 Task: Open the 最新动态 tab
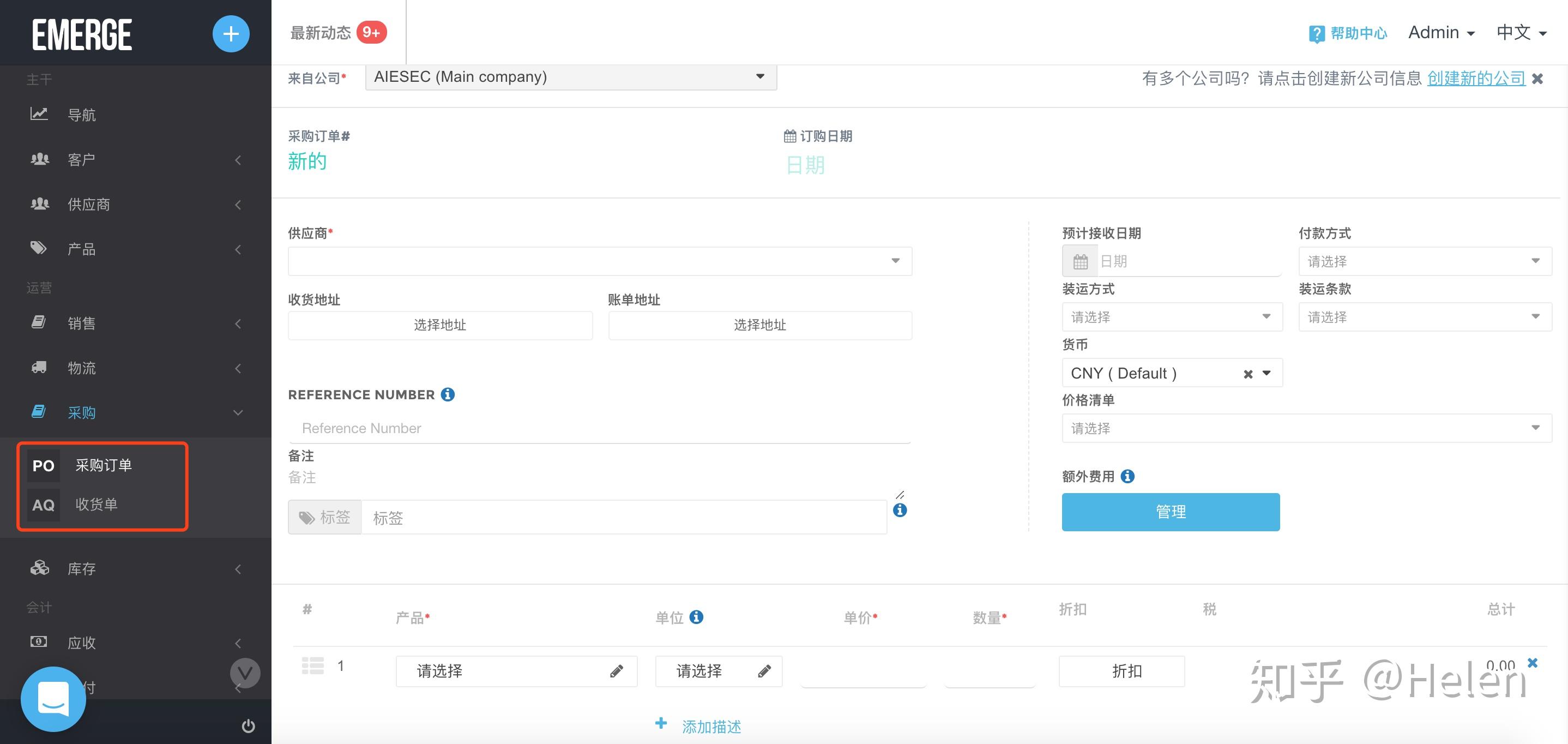339,32
